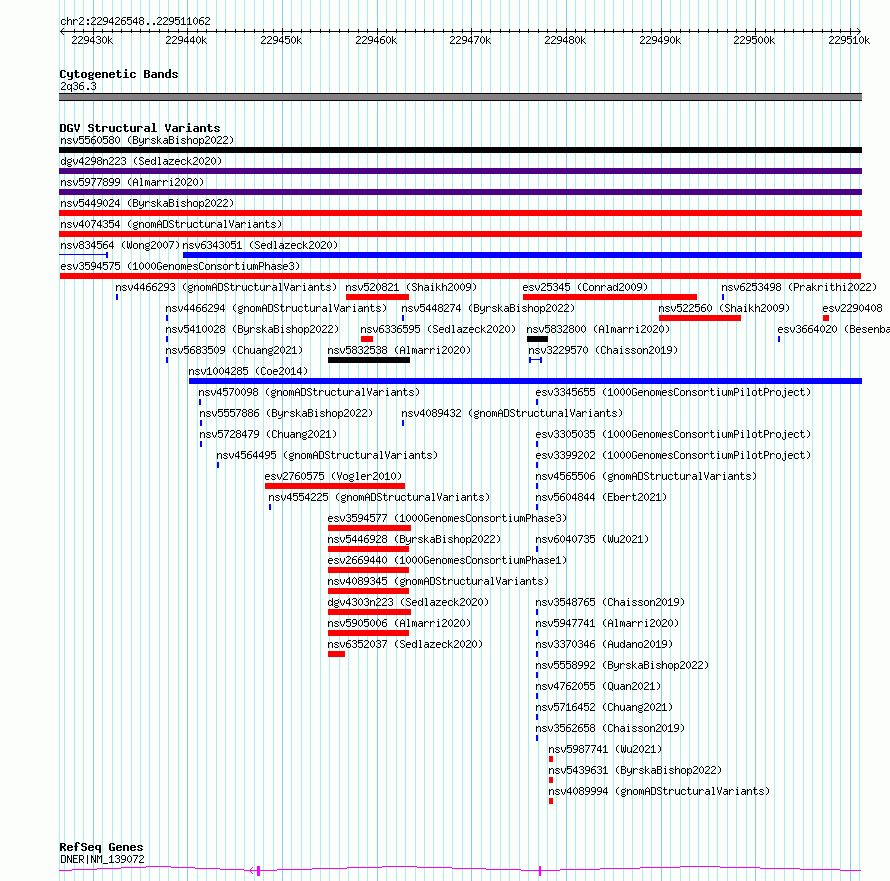Click the nsv5448274 (ByrskaBishop2022) label
The width and height of the screenshot is (890, 881).
pos(488,308)
